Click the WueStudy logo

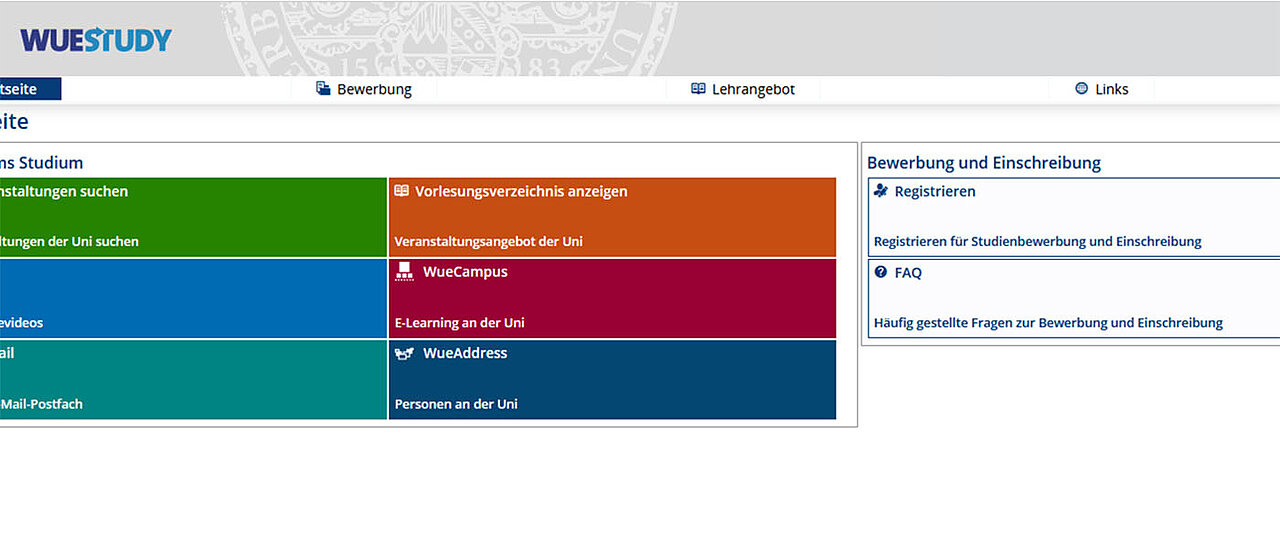[x=96, y=40]
